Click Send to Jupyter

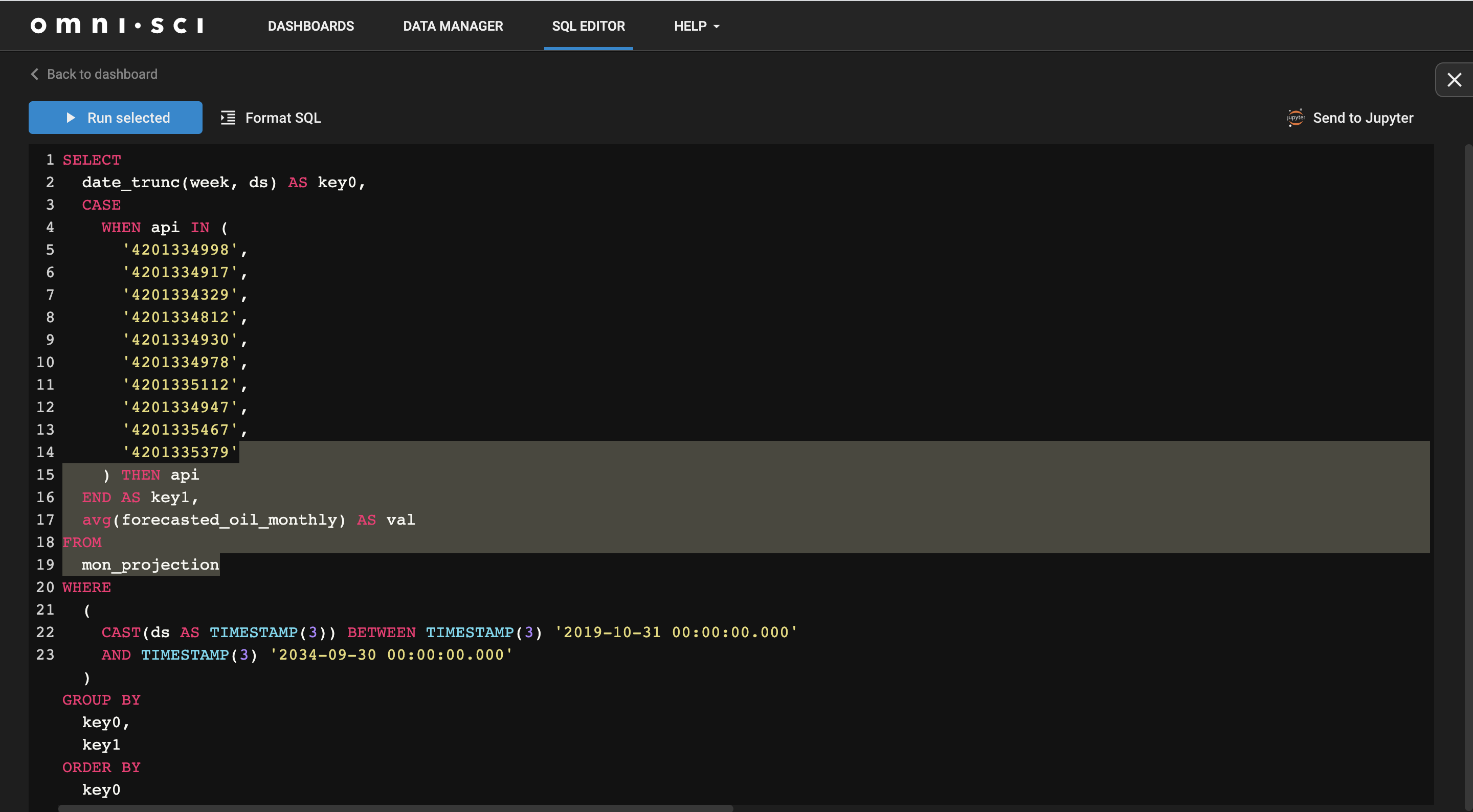coord(1363,117)
